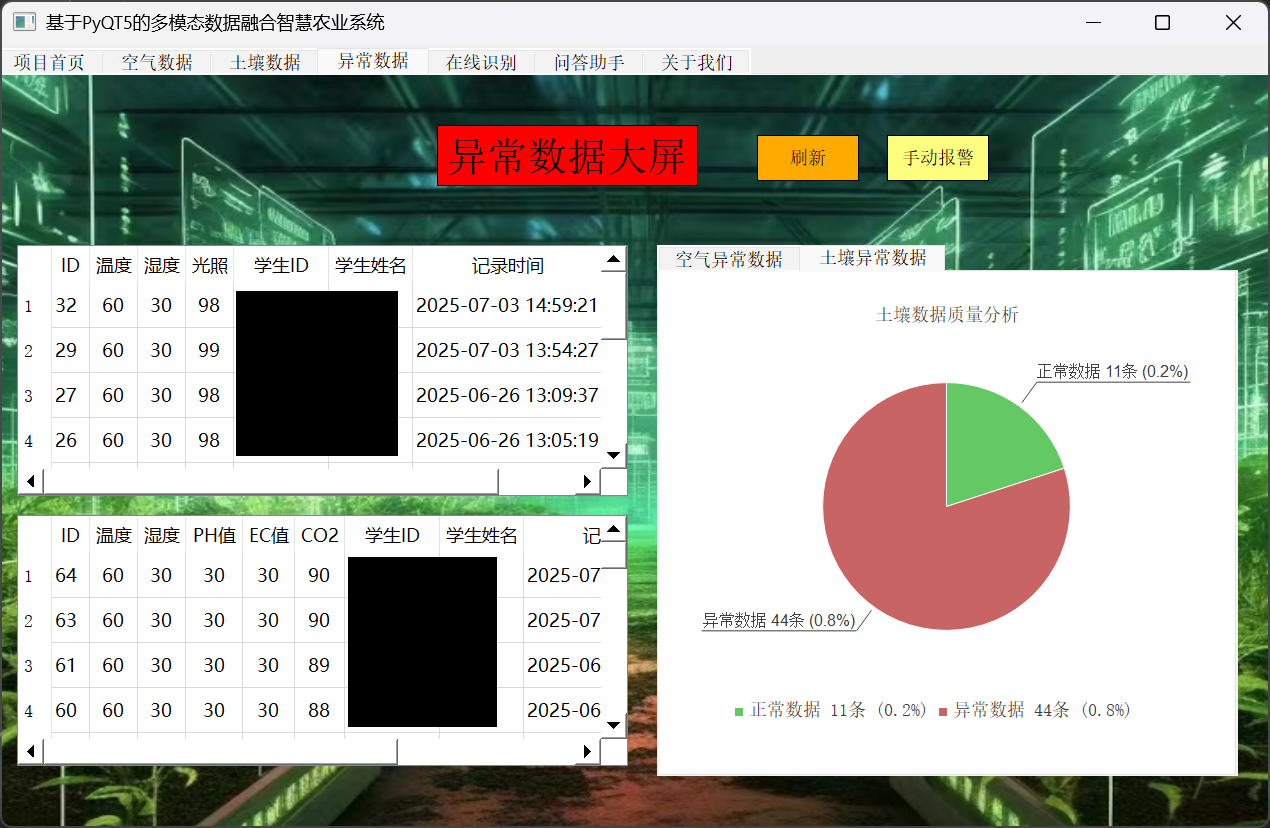Open the 问答助手 tab
Viewport: 1270px width, 828px height.
click(589, 62)
